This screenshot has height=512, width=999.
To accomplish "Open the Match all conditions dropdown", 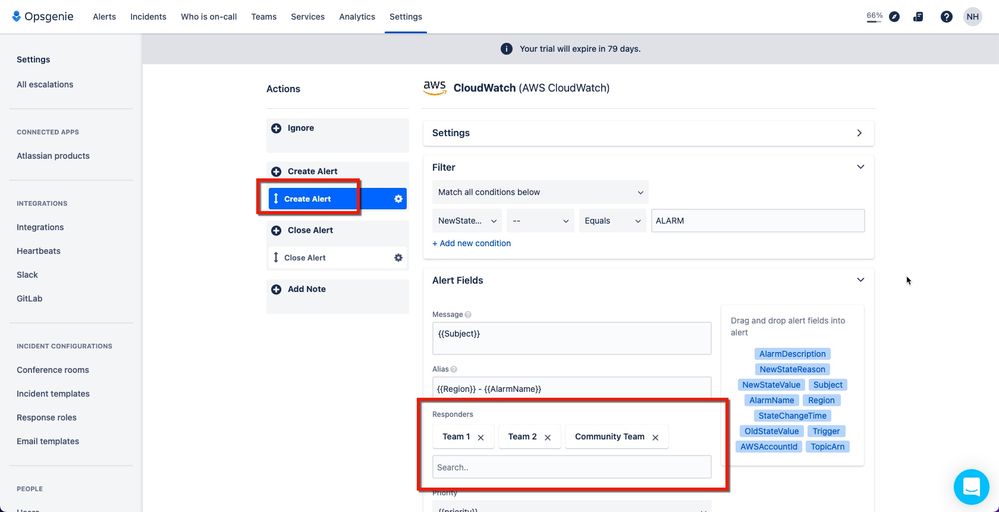I will point(540,192).
